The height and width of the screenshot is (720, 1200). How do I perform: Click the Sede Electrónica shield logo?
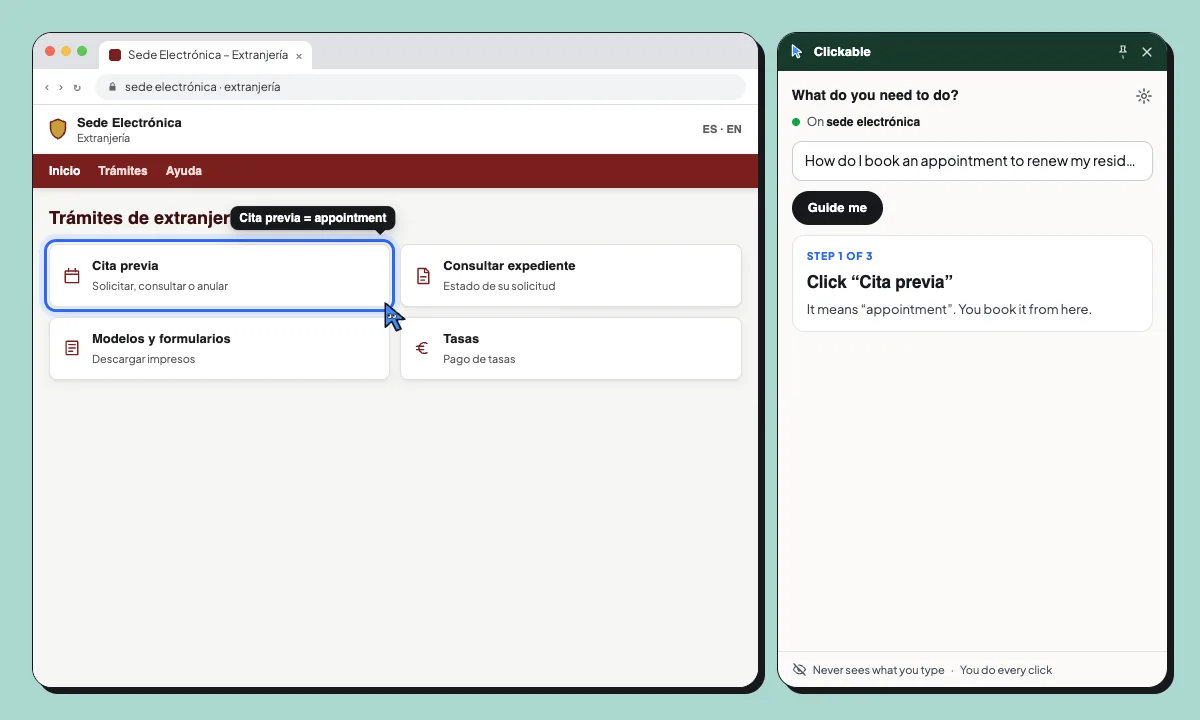(58, 129)
